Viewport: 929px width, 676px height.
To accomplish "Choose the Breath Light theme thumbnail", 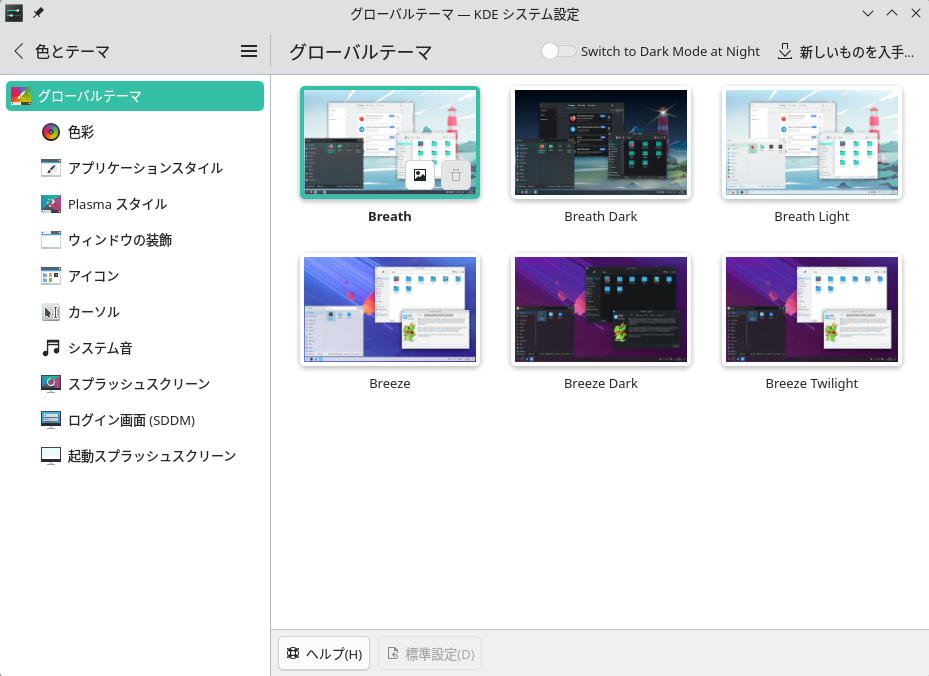I will pos(811,142).
